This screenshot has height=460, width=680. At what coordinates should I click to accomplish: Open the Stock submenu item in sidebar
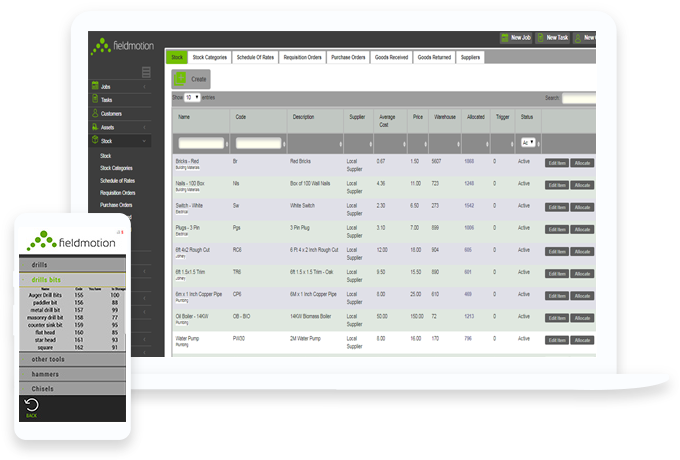105,156
